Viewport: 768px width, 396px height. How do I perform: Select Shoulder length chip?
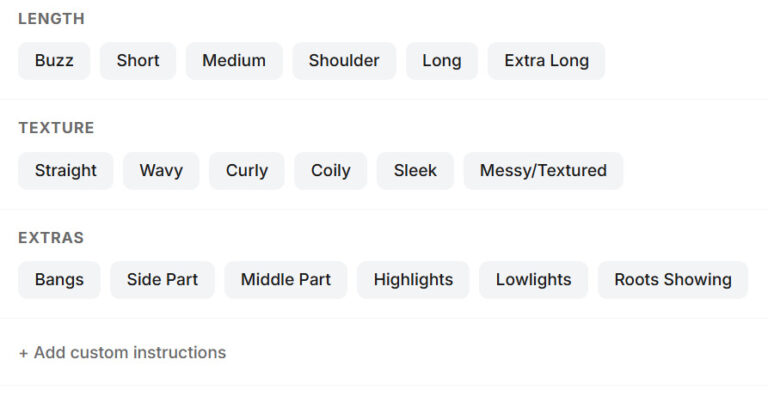[x=344, y=61]
